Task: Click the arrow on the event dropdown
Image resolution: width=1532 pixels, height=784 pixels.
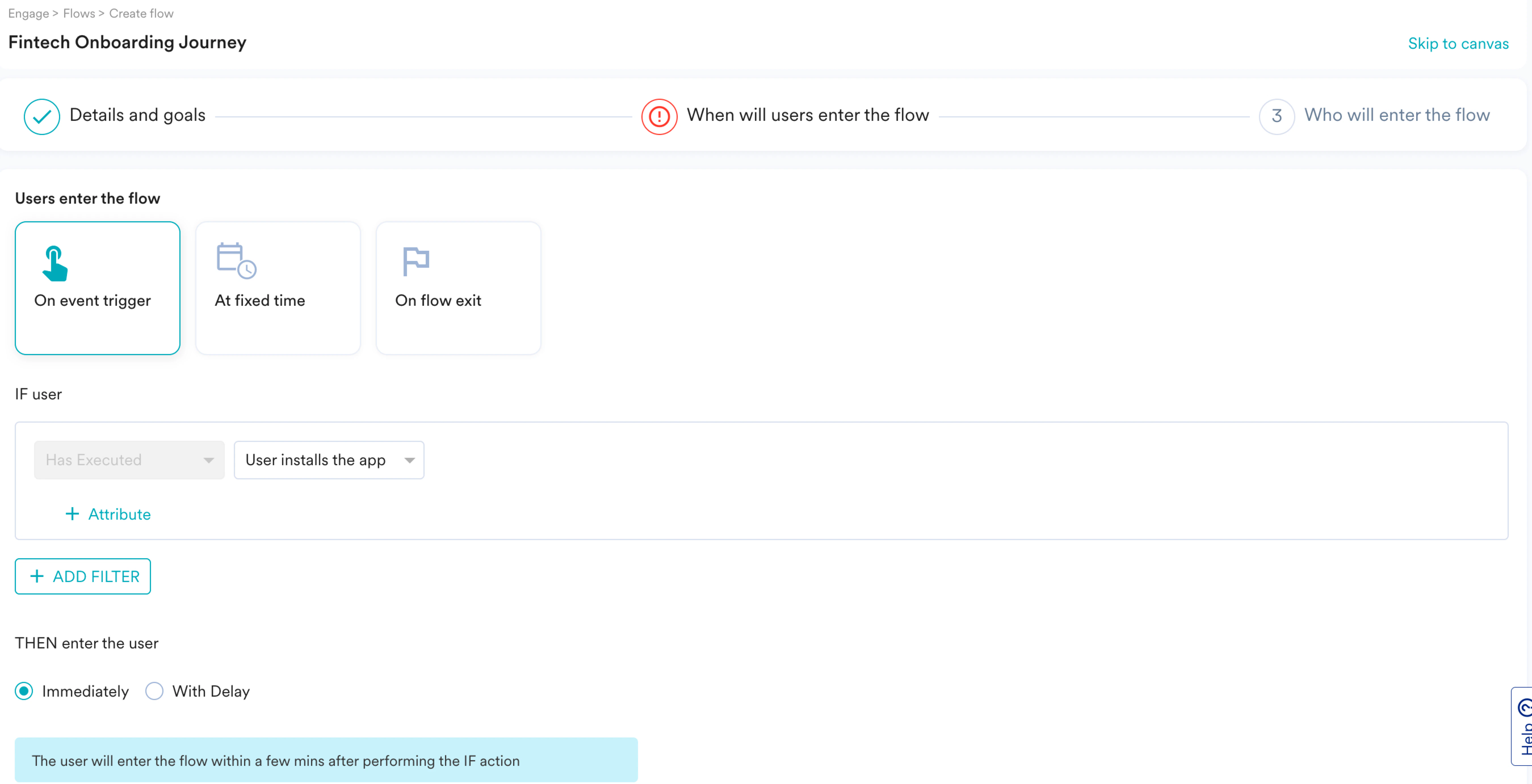Action: (409, 460)
